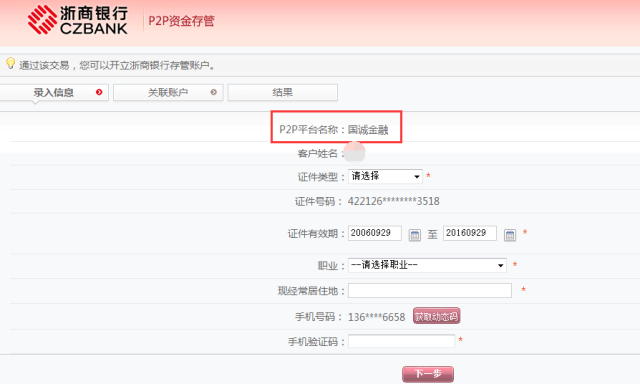Click the P2P资金存管 header title
The width and height of the screenshot is (640, 384).
[x=181, y=21]
